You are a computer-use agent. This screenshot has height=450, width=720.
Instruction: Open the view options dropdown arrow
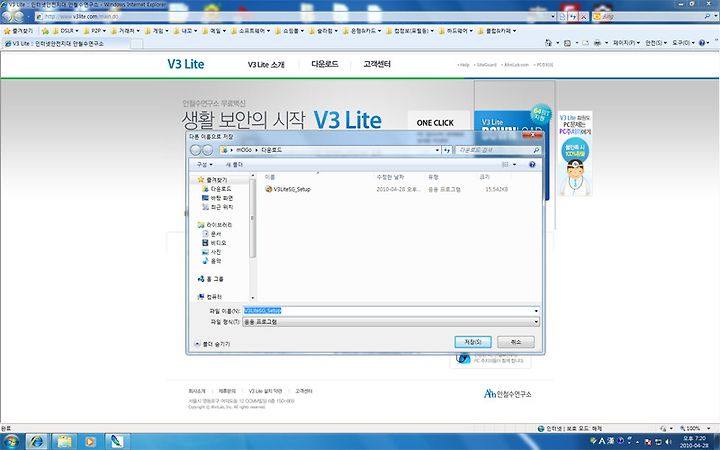tap(514, 164)
